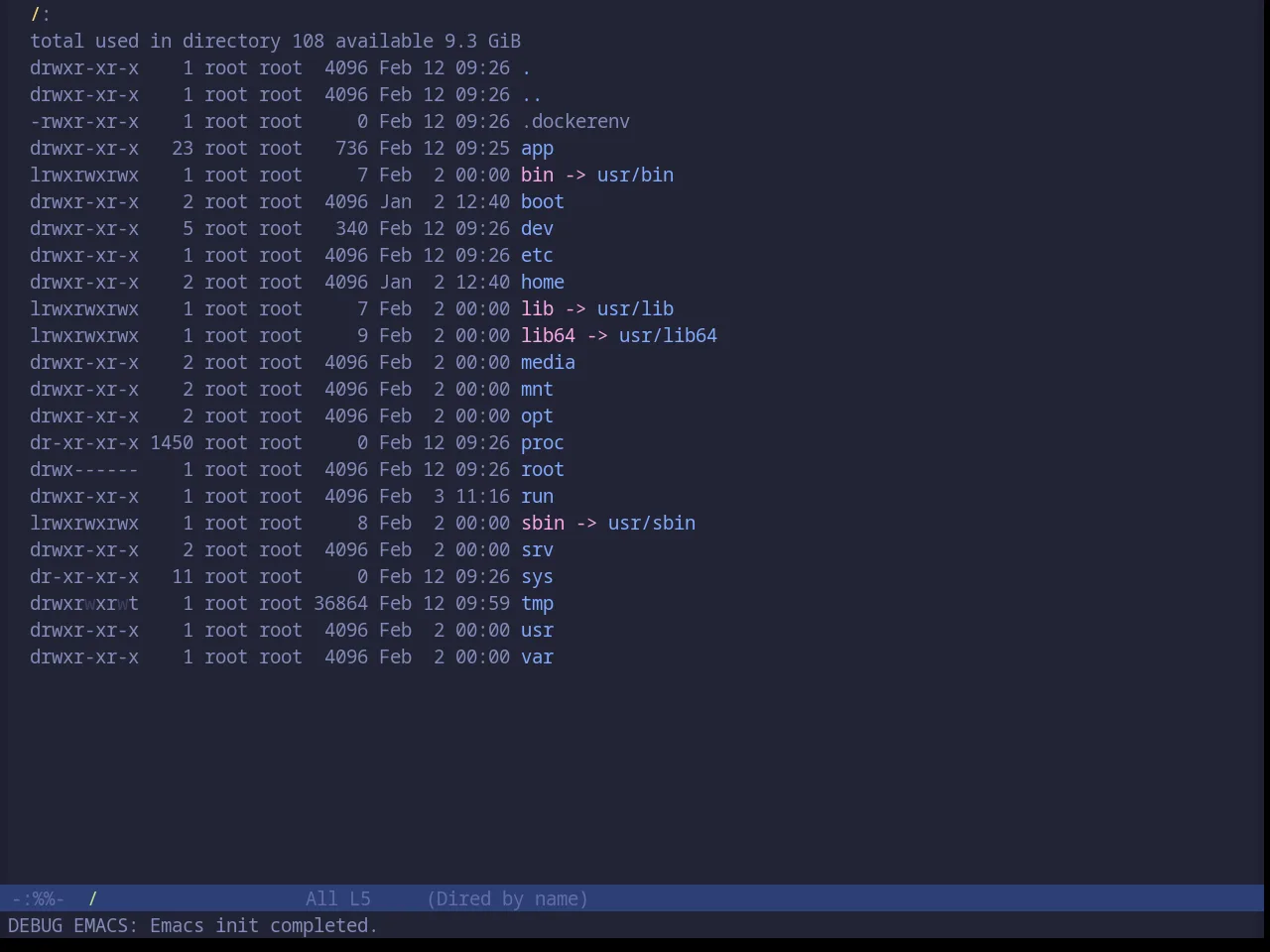
Task: Open the tmp directory
Action: pos(537,604)
